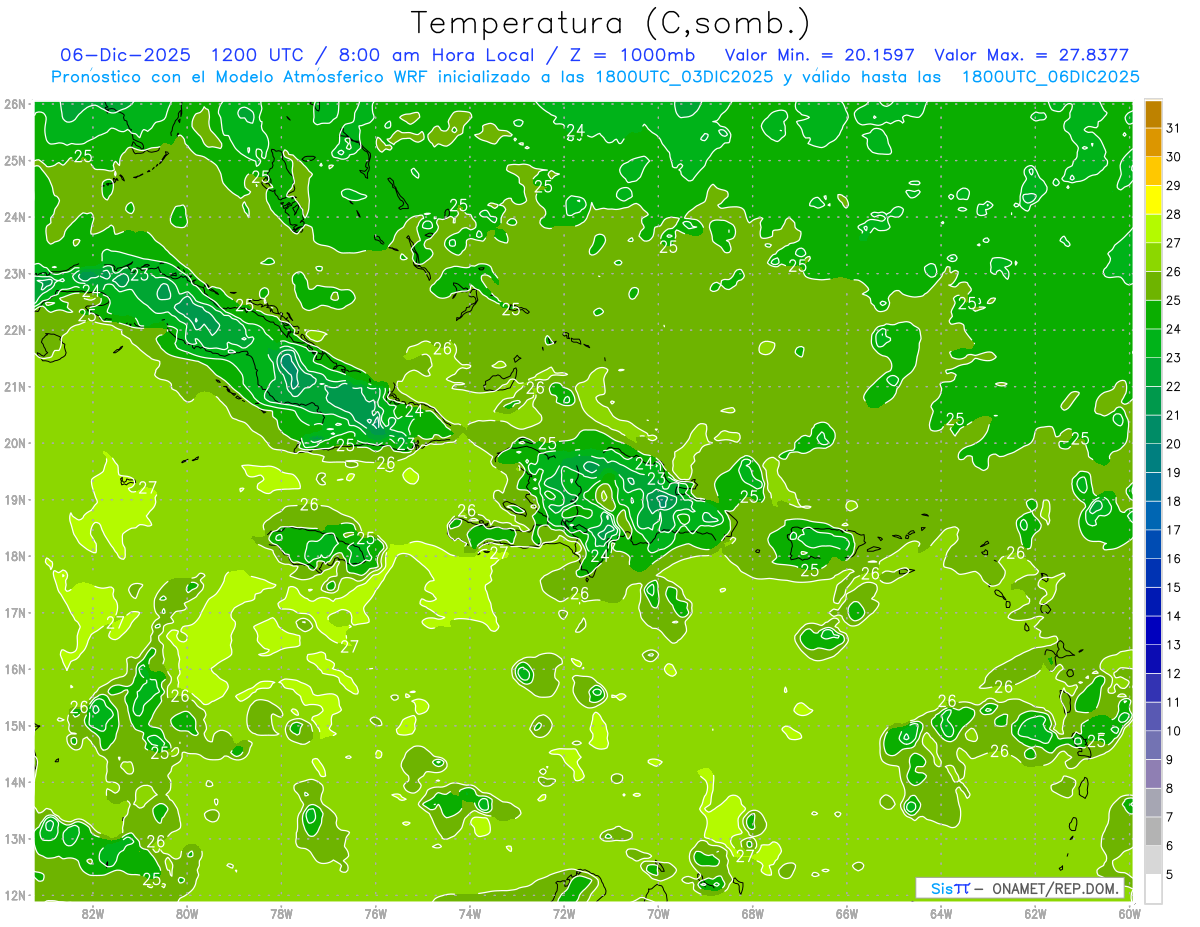The image size is (1200, 927).
Task: Click the '62W' longitude axis label
Action: (x=1035, y=913)
